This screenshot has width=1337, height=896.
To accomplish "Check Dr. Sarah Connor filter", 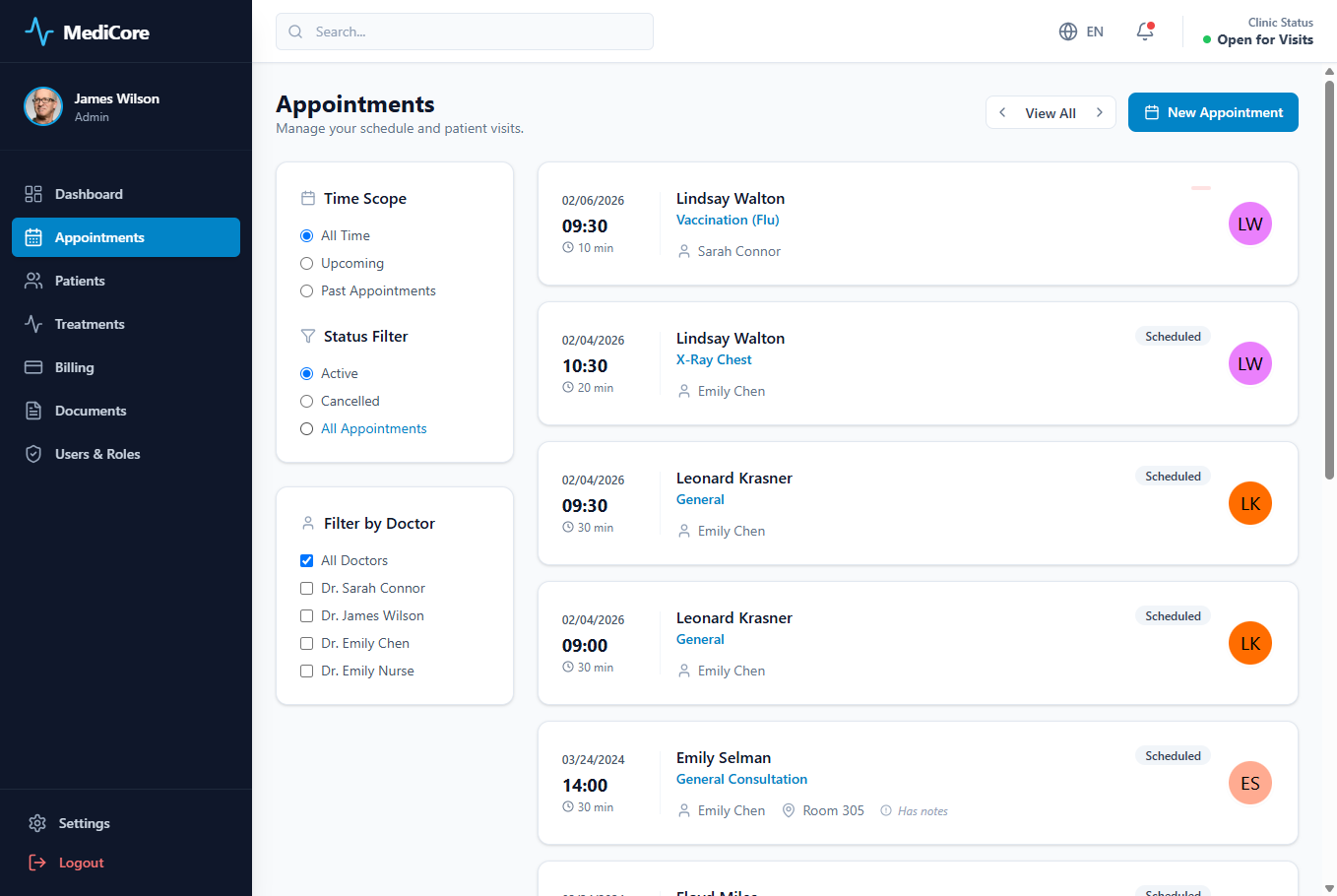I will click(x=306, y=588).
